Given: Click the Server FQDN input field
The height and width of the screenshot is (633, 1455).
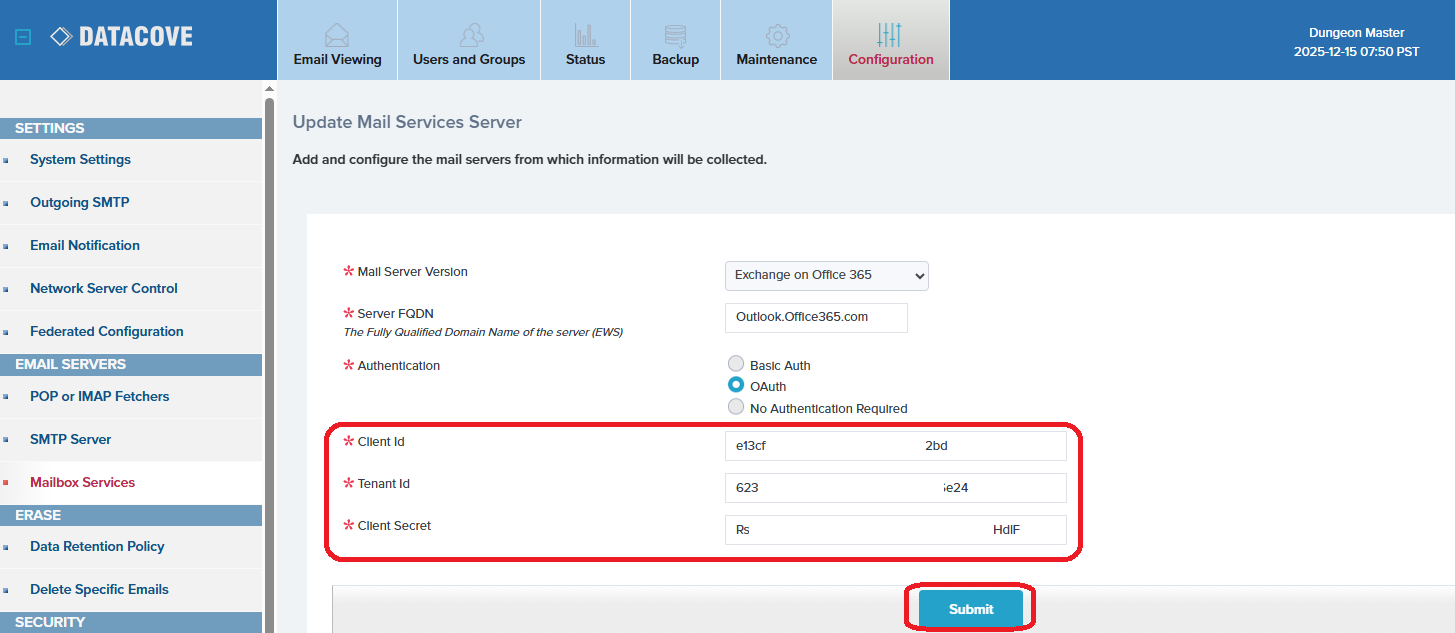Looking at the screenshot, I should click(816, 317).
